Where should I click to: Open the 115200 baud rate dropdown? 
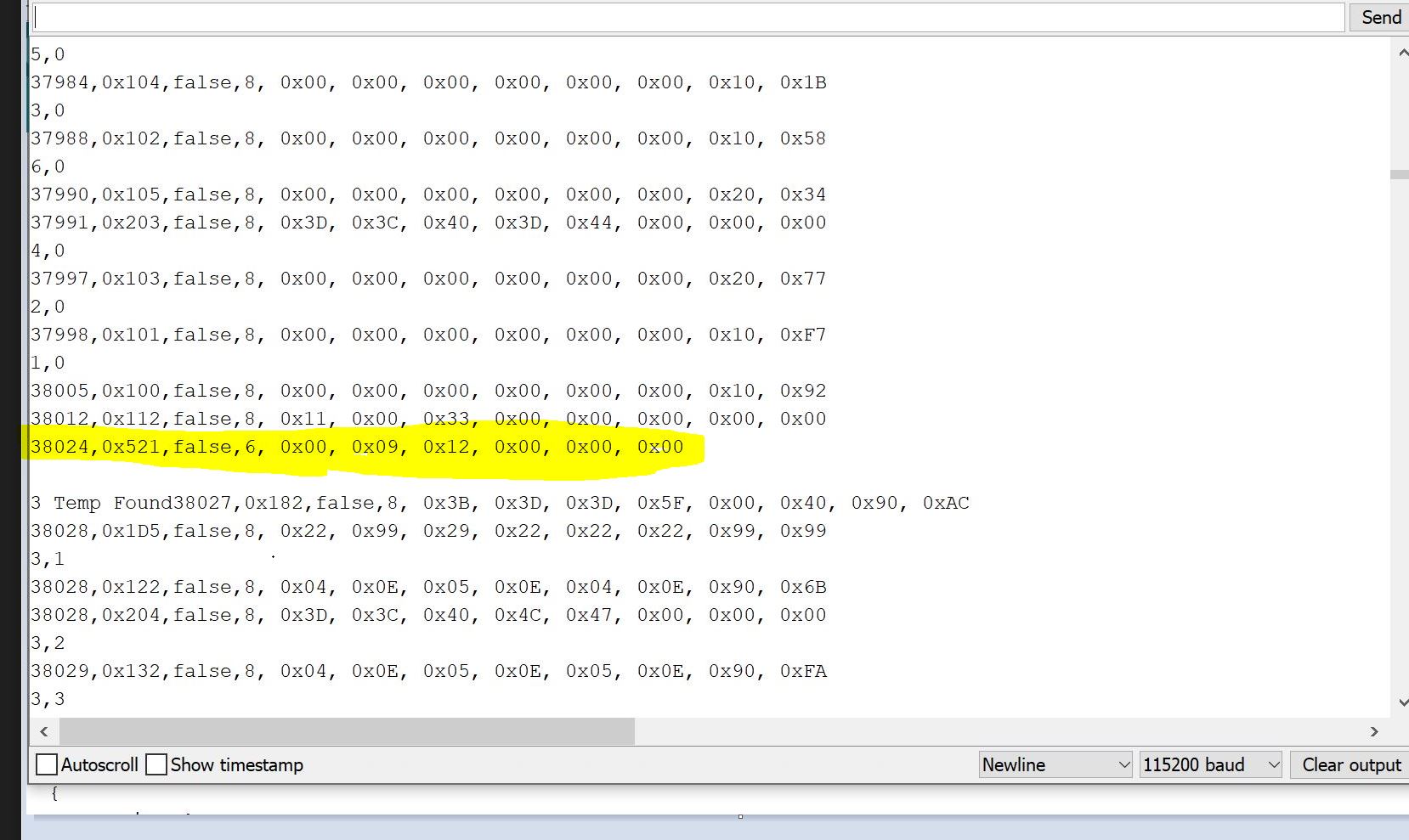tap(1210, 764)
